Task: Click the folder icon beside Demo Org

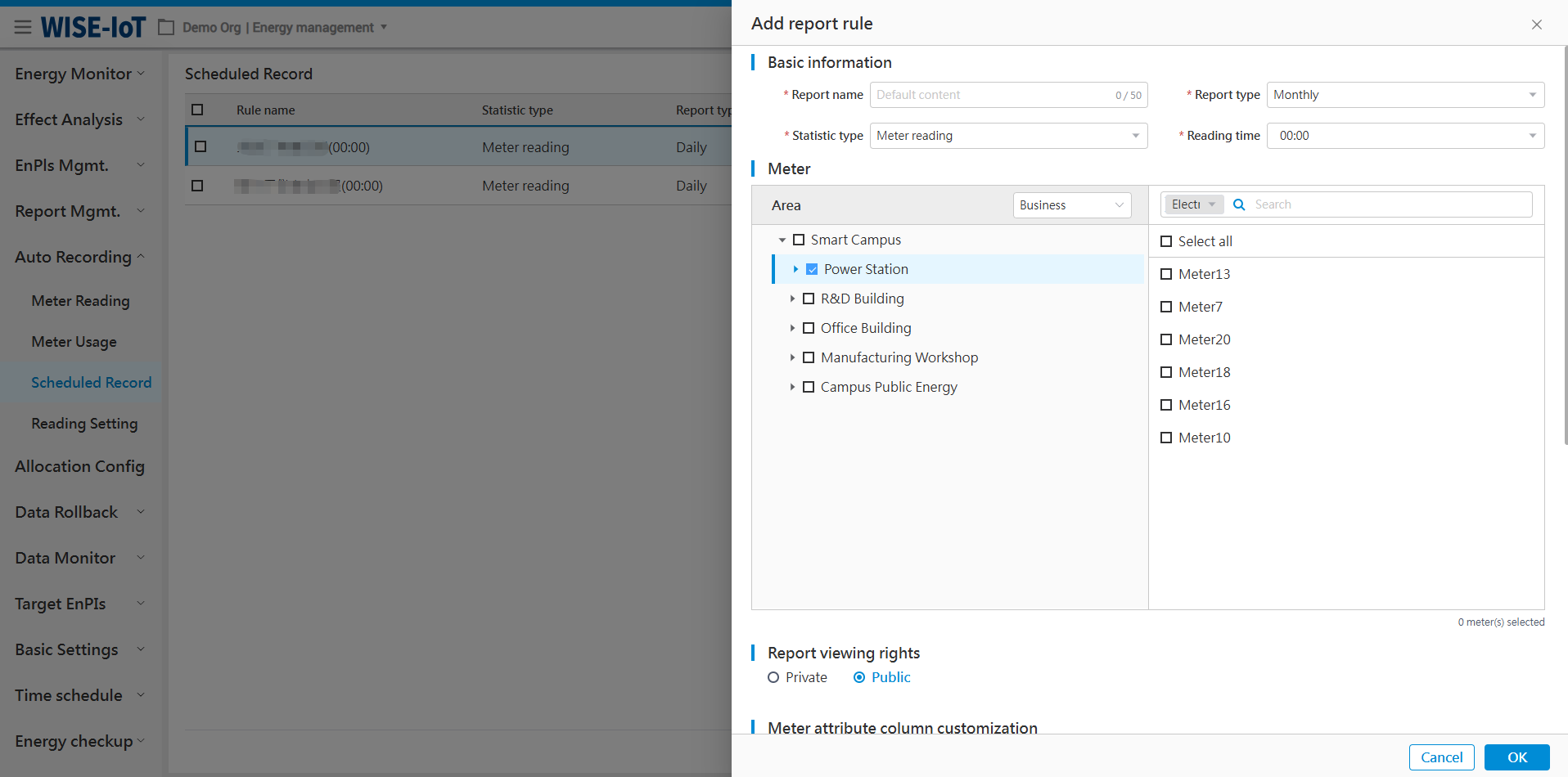Action: (x=166, y=28)
